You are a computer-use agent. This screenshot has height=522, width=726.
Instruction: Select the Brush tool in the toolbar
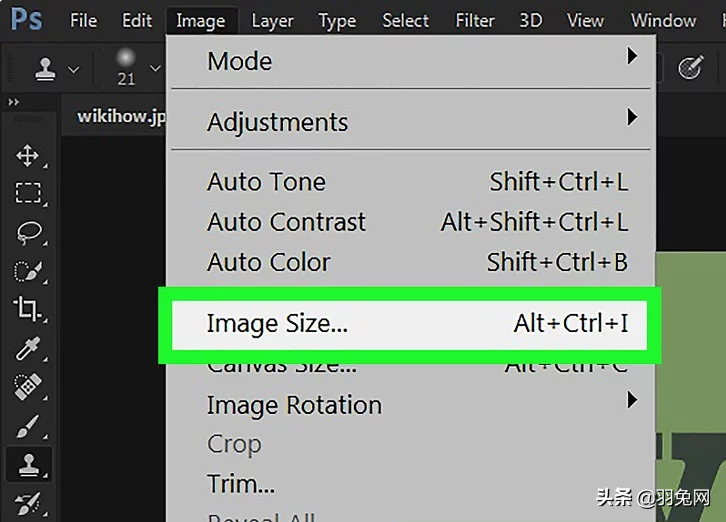pyautogui.click(x=27, y=426)
